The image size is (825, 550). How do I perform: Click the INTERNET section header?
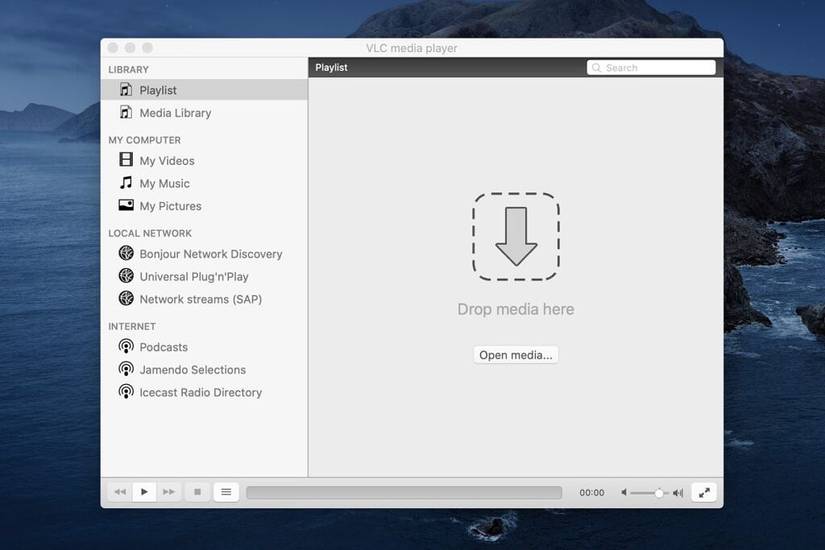coord(132,326)
